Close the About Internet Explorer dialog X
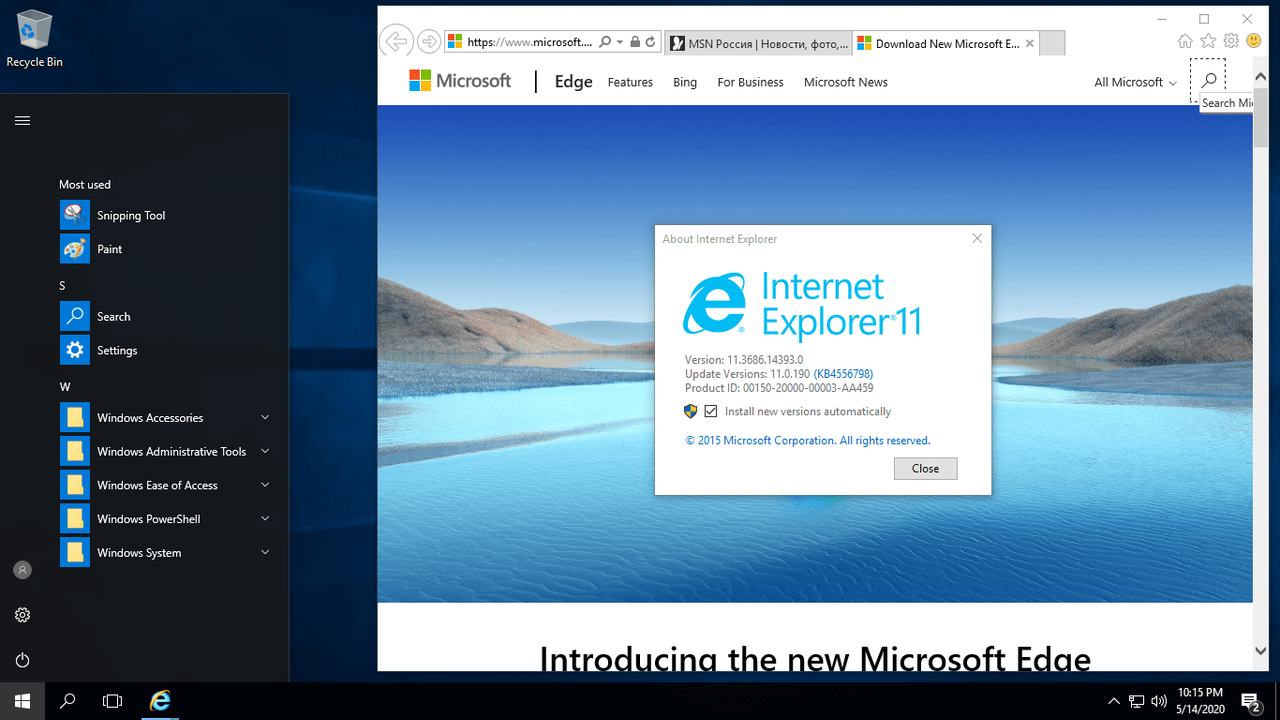This screenshot has width=1280, height=720. click(977, 238)
